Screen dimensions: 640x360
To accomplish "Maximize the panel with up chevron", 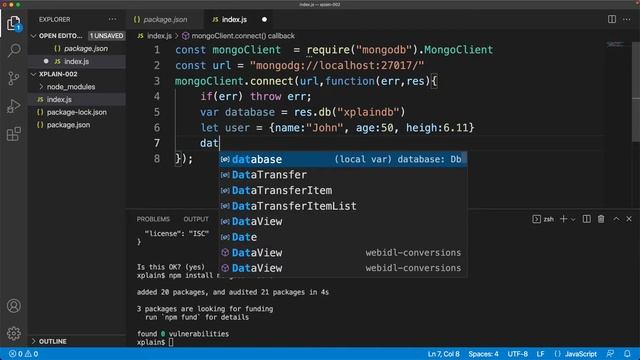I will (x=616, y=219).
